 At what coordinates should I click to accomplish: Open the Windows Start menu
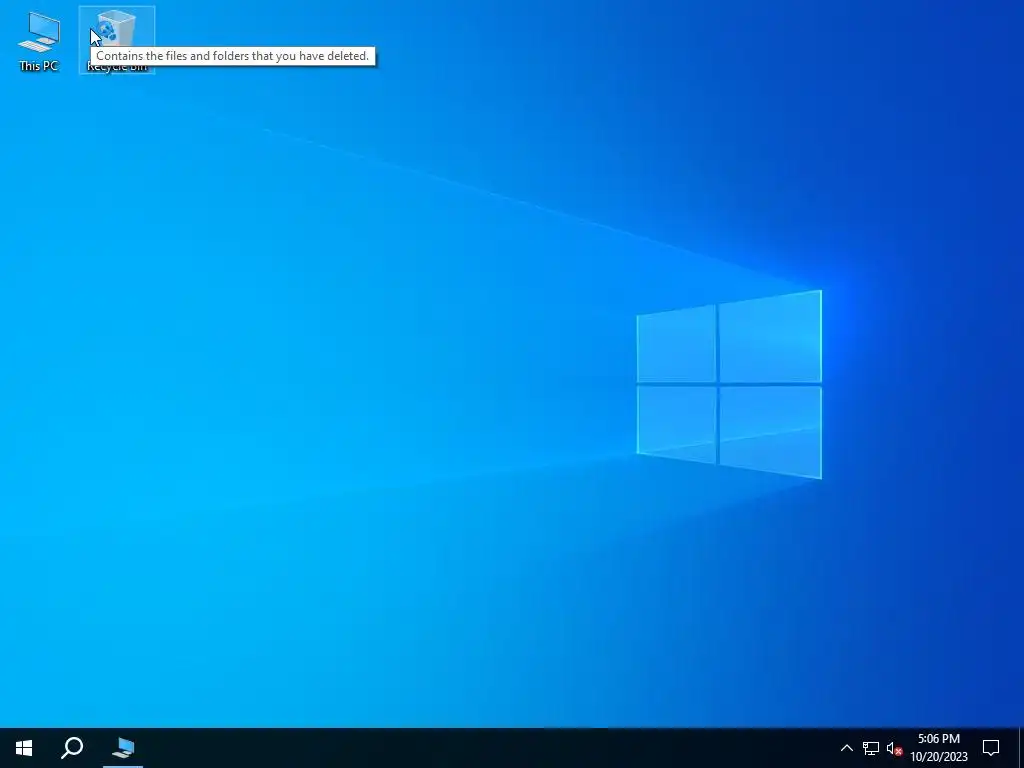coord(24,748)
